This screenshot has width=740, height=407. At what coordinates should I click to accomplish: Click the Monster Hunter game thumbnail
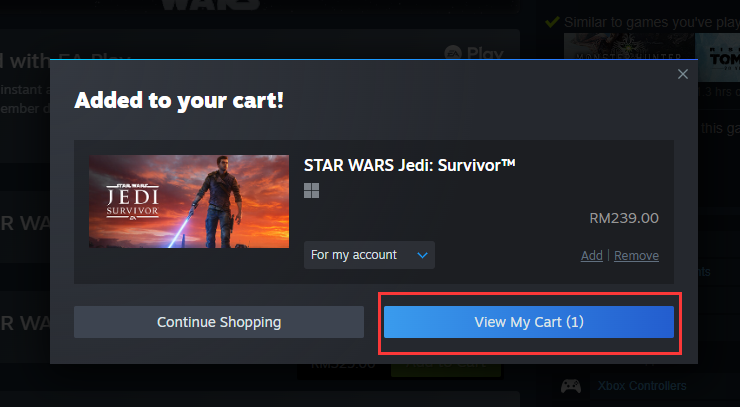[x=629, y=46]
